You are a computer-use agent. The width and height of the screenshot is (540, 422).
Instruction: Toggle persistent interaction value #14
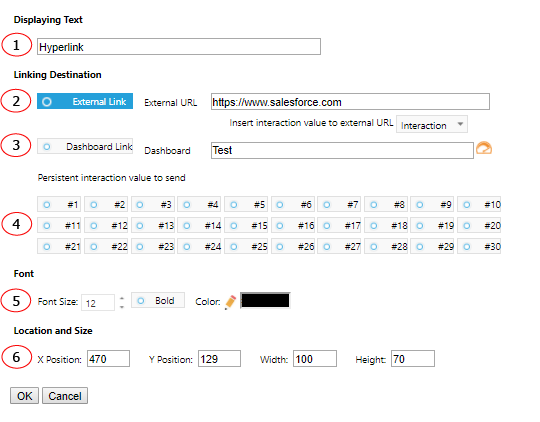coord(199,225)
